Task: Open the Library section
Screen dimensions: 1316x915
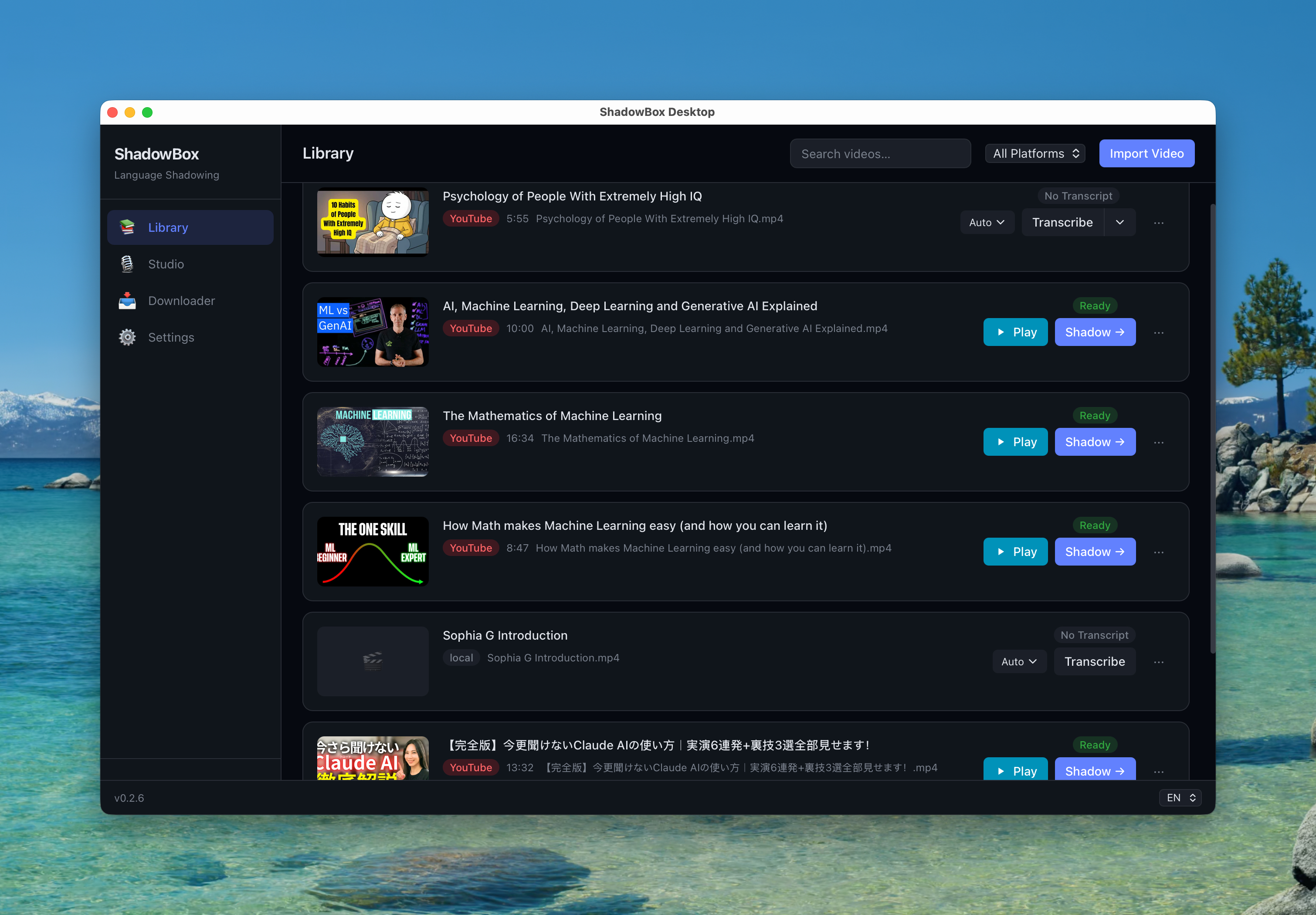Action: (x=190, y=227)
